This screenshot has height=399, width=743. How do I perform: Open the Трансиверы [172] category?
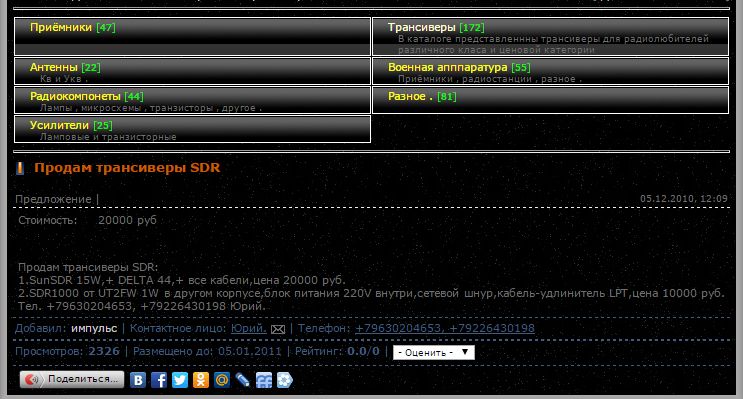[x=436, y=27]
